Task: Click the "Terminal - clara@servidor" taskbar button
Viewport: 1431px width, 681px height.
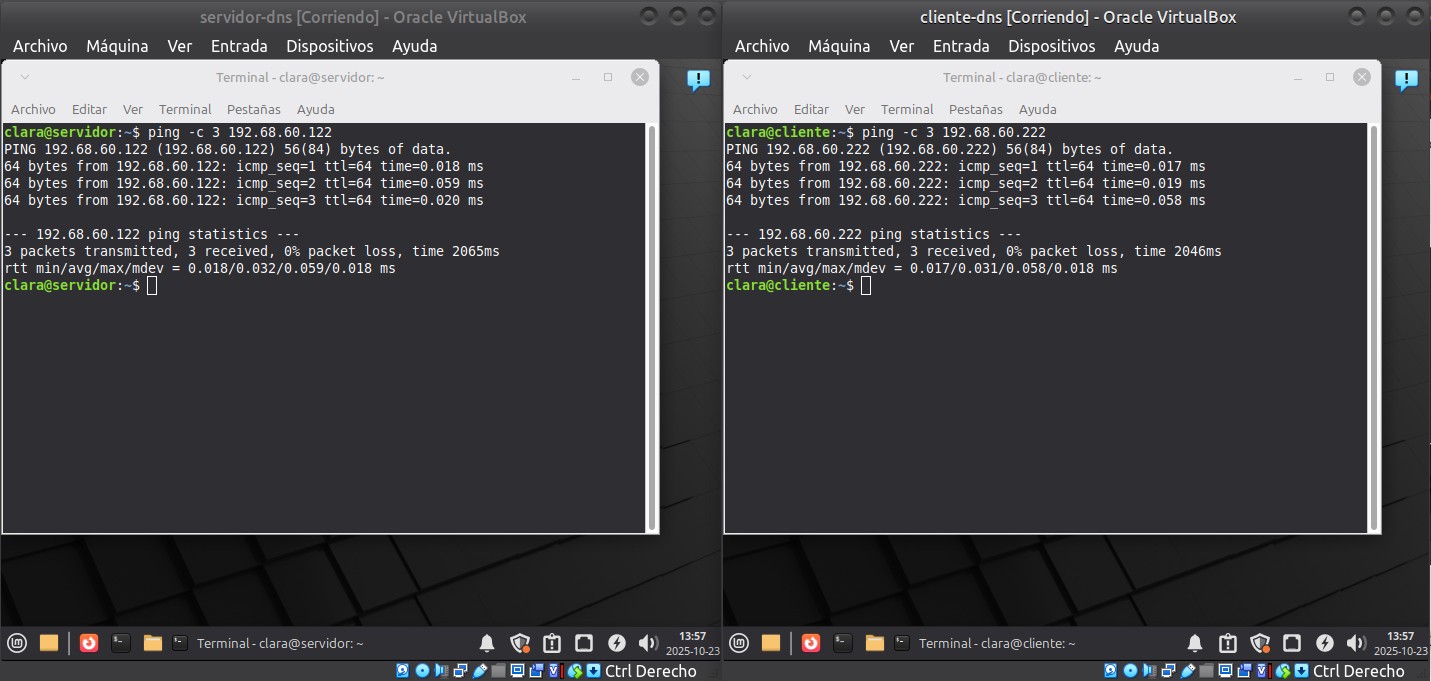Action: coord(268,643)
